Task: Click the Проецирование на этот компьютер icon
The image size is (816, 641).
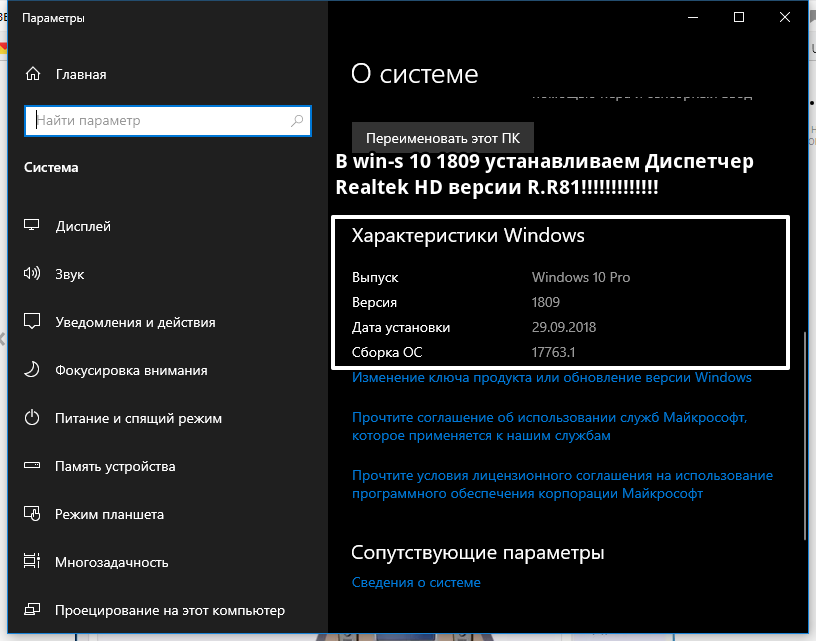Action: pos(32,609)
